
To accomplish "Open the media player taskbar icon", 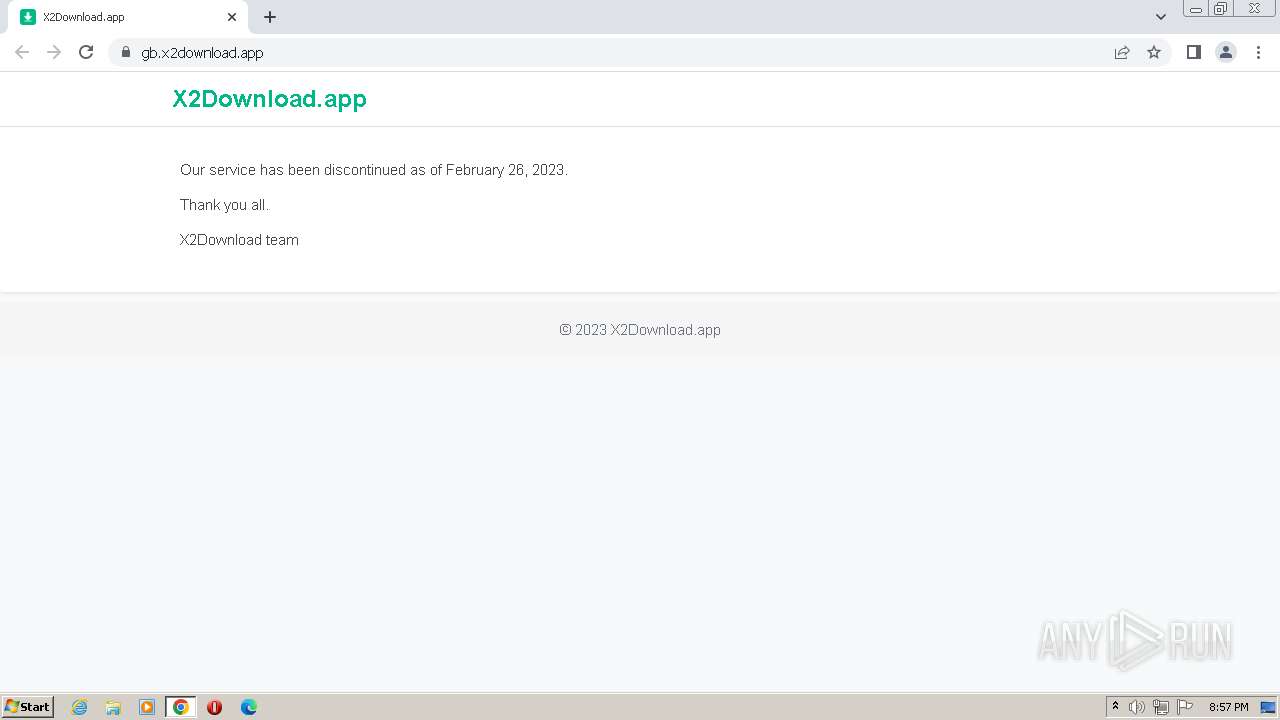I will (x=147, y=707).
